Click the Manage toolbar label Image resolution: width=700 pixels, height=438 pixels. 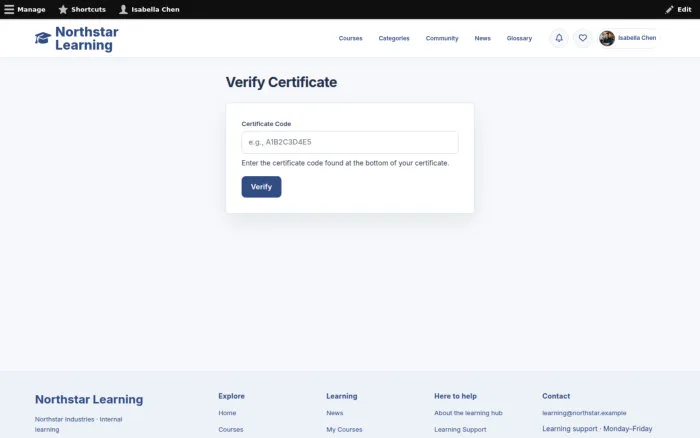[31, 9]
